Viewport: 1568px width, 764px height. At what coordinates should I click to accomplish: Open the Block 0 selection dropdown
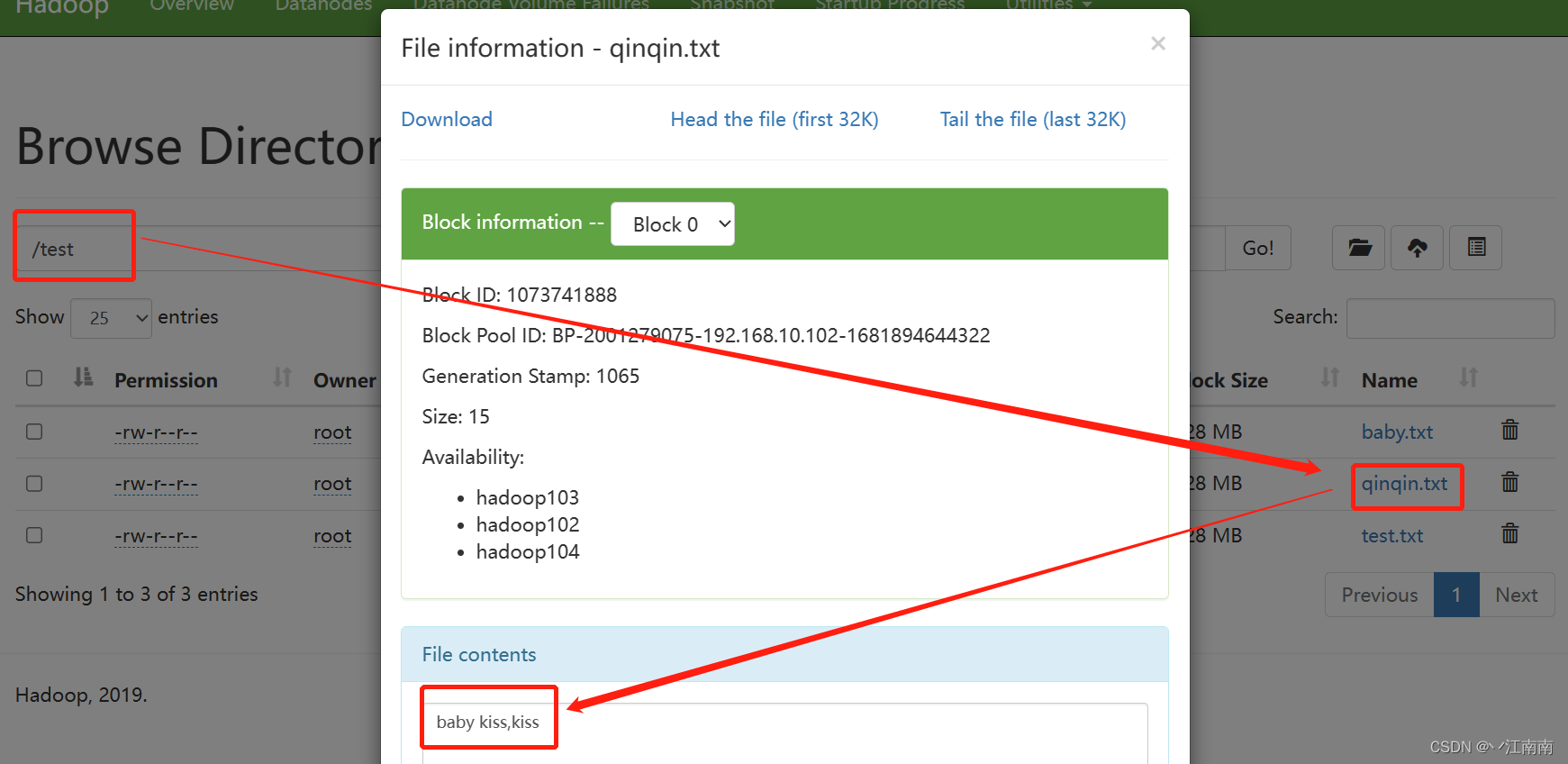[673, 224]
